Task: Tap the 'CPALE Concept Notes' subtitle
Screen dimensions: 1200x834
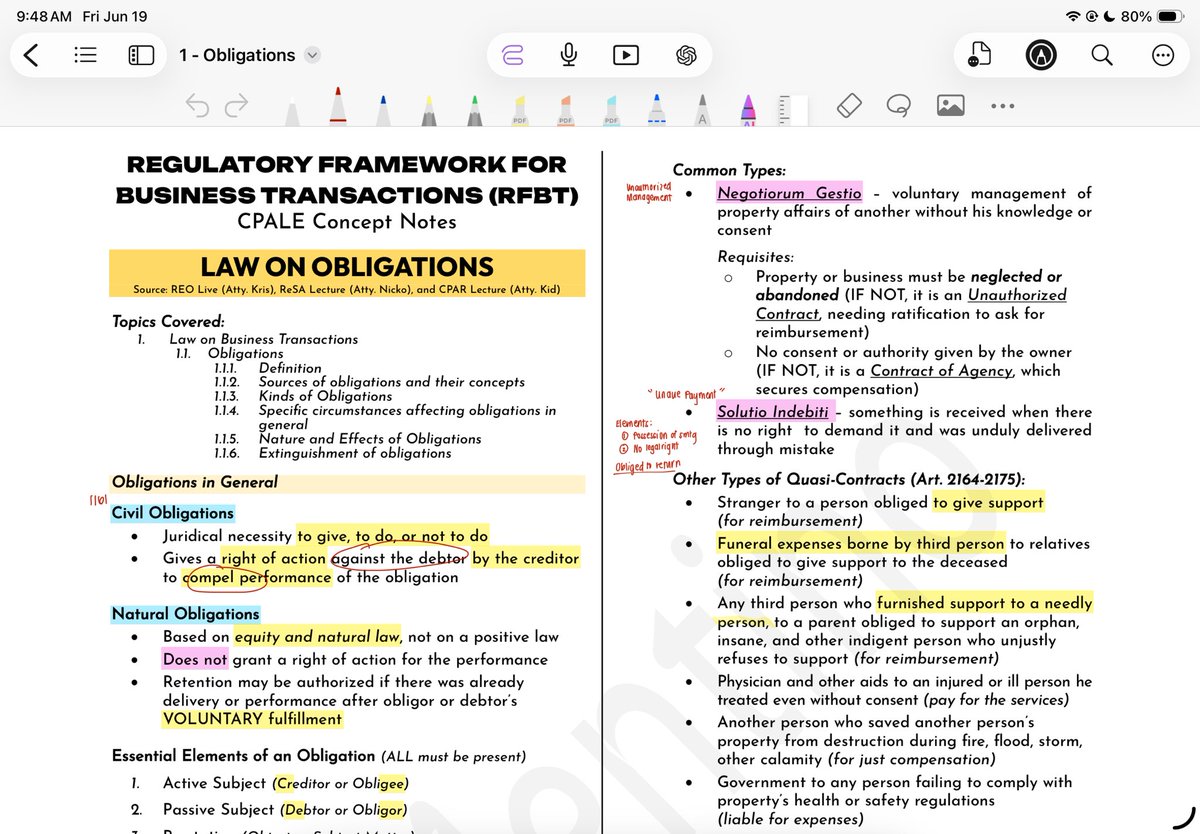Action: 347,222
